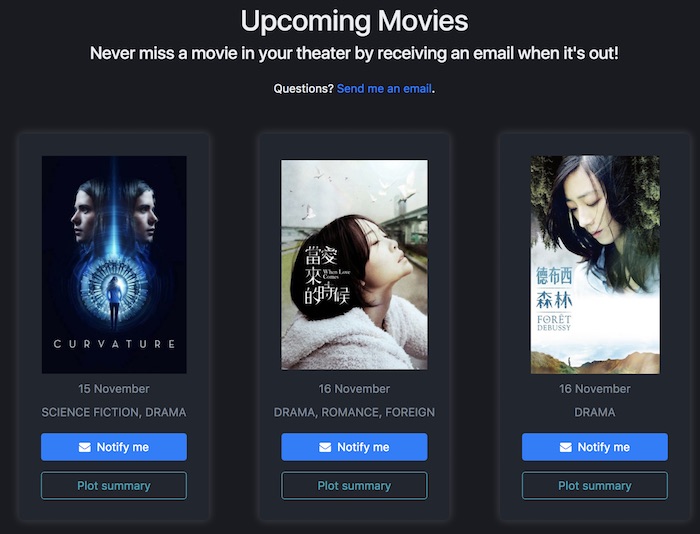This screenshot has height=534, width=700.
Task: Click 16 November date under When Love Comes
Action: coord(354,389)
